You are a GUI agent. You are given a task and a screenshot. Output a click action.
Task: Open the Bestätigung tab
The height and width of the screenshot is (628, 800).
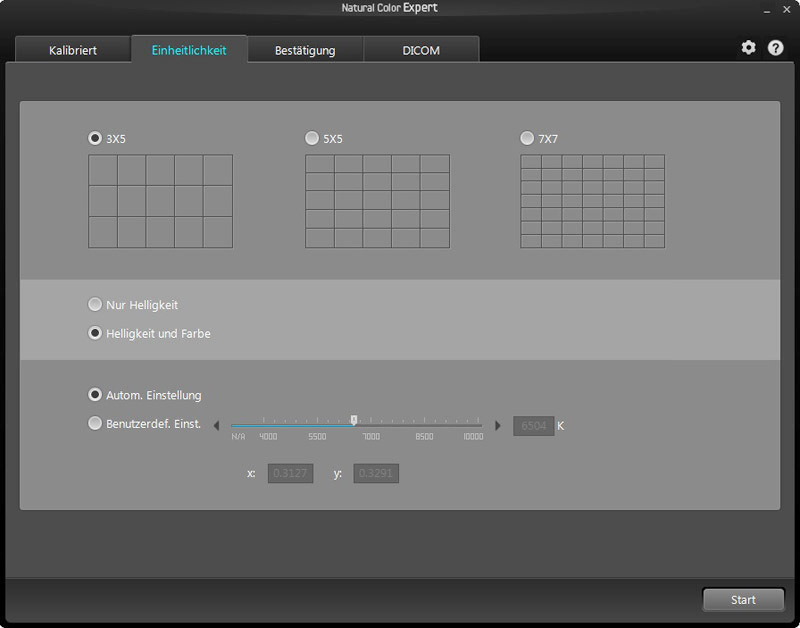tap(305, 50)
